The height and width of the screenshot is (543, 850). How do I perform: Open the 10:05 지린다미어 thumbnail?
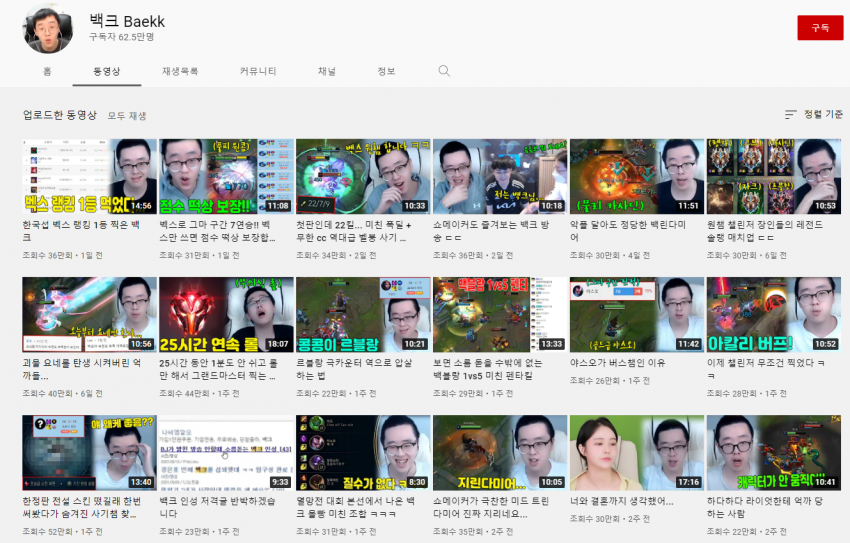click(500, 452)
